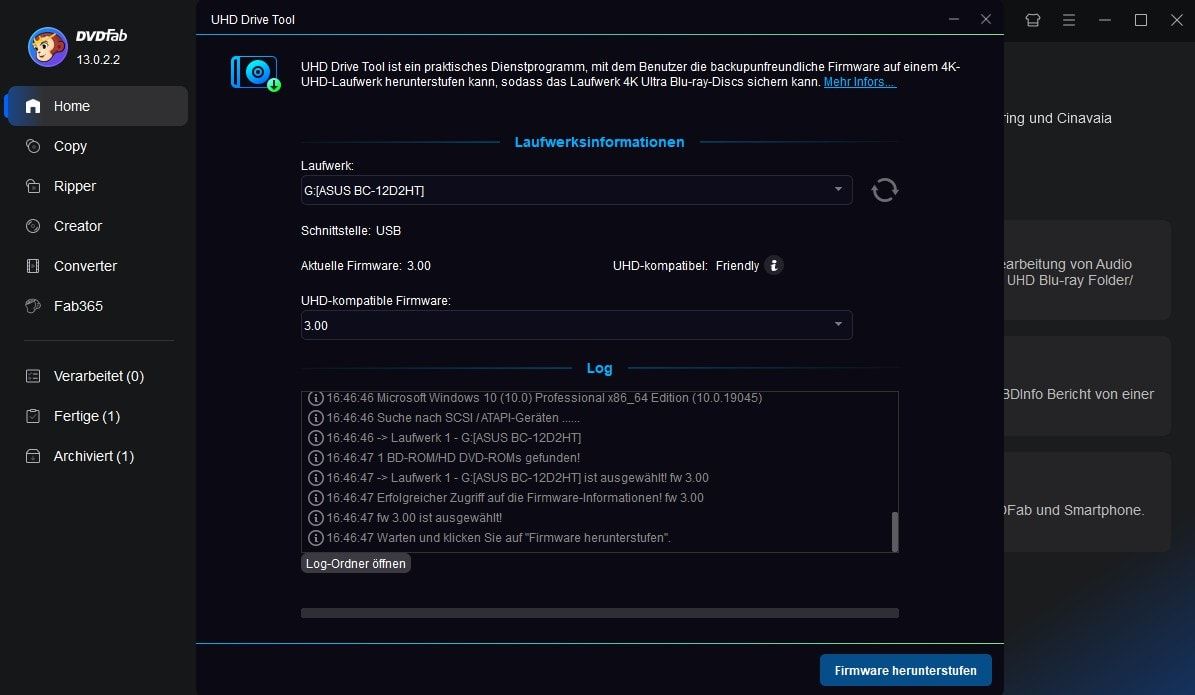The height and width of the screenshot is (695, 1195).
Task: Click the 'Fab und Smartphone.' card in DVDFab window
Action: click(x=1087, y=502)
